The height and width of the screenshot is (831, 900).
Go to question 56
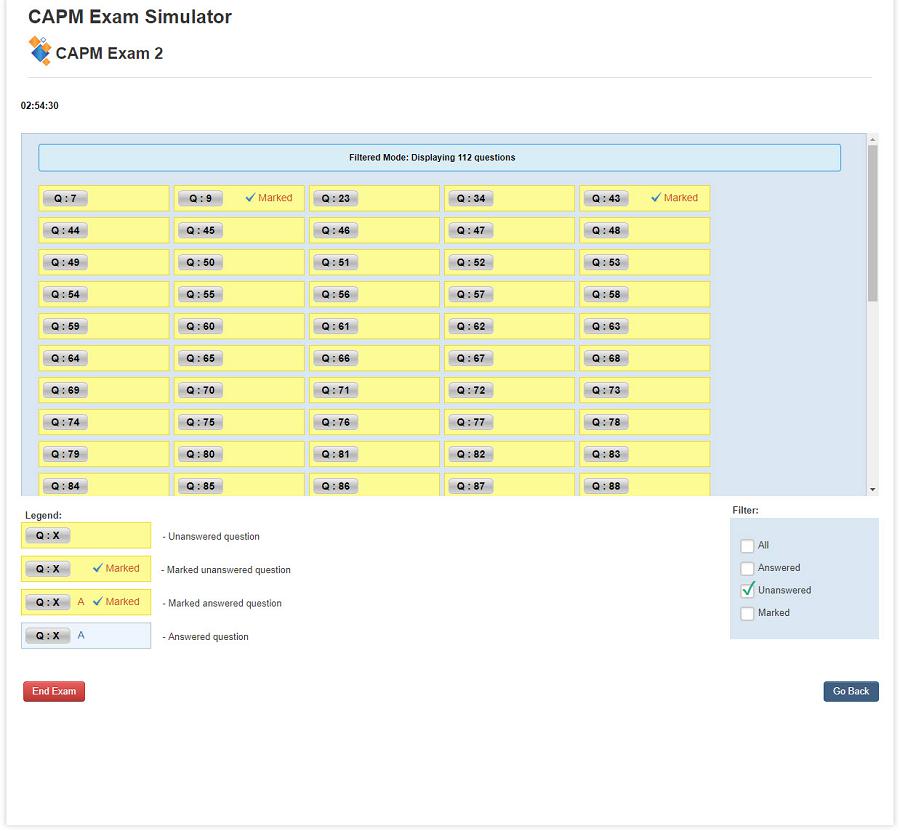pos(335,295)
